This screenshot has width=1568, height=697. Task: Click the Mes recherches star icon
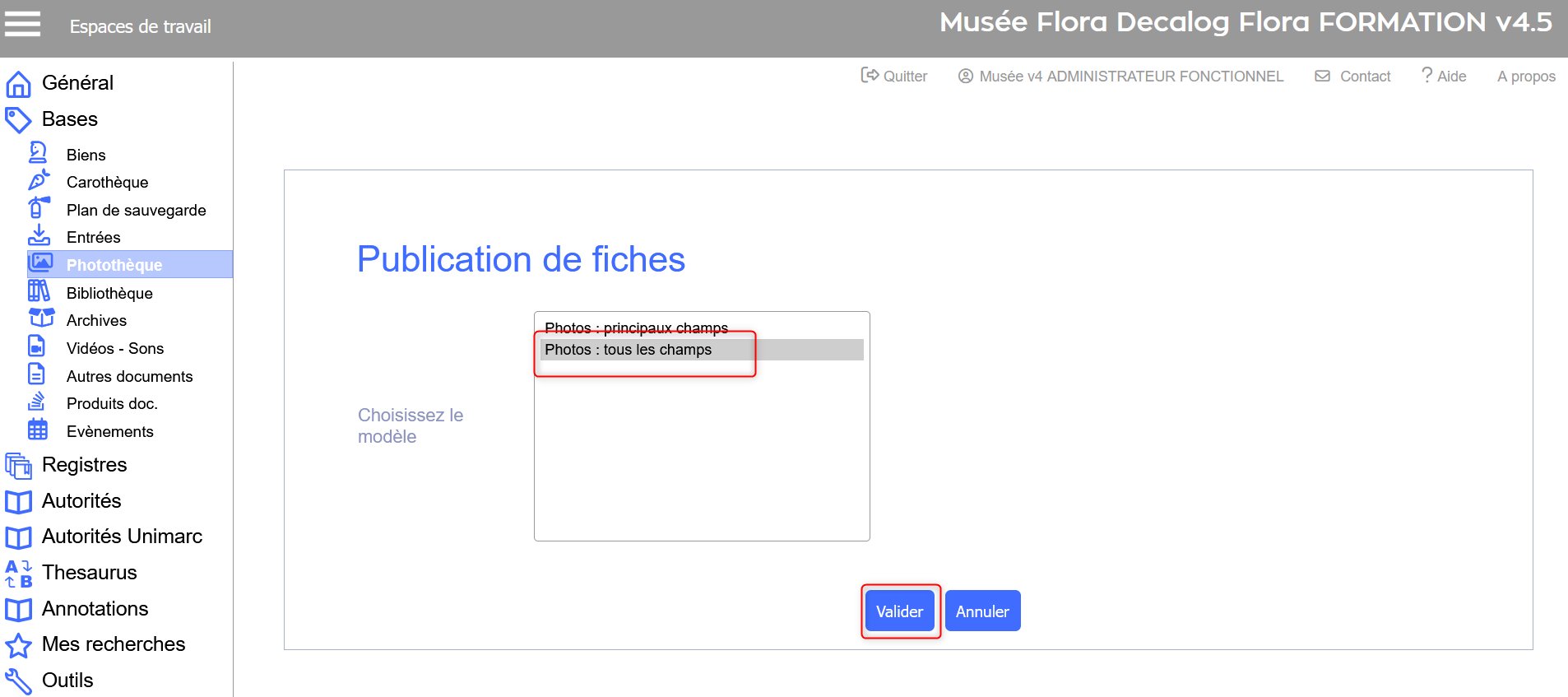click(18, 645)
